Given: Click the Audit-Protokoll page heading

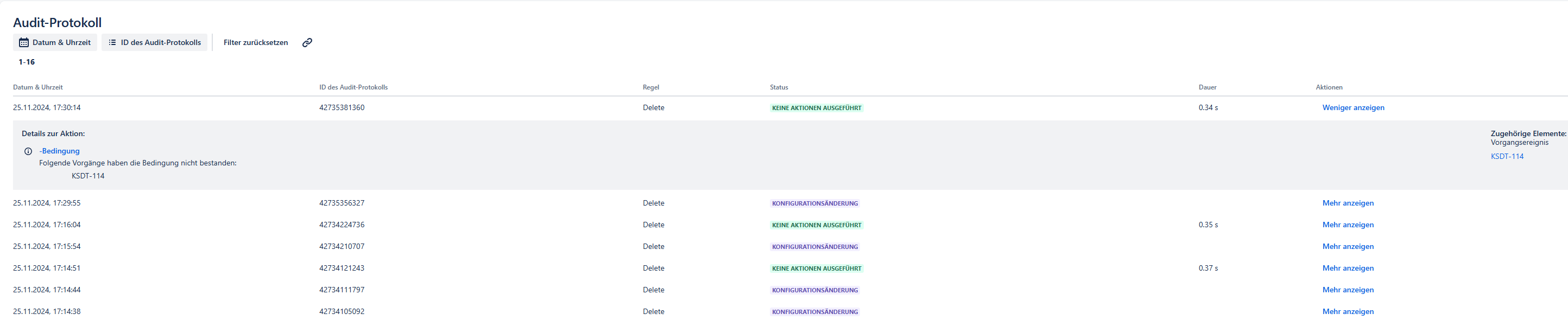Looking at the screenshot, I should pos(57,23).
